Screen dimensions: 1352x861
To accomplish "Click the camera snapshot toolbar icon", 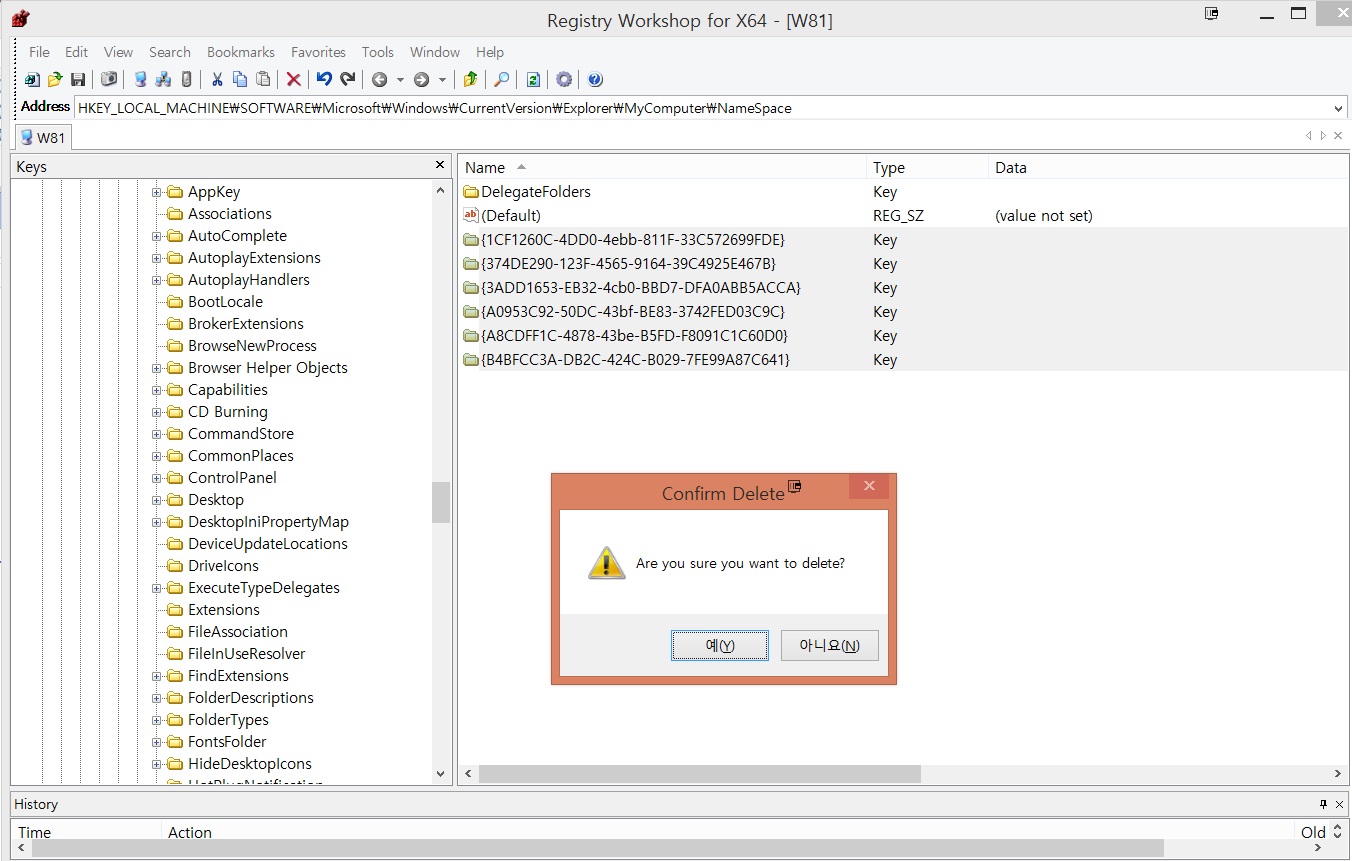I will coord(109,80).
